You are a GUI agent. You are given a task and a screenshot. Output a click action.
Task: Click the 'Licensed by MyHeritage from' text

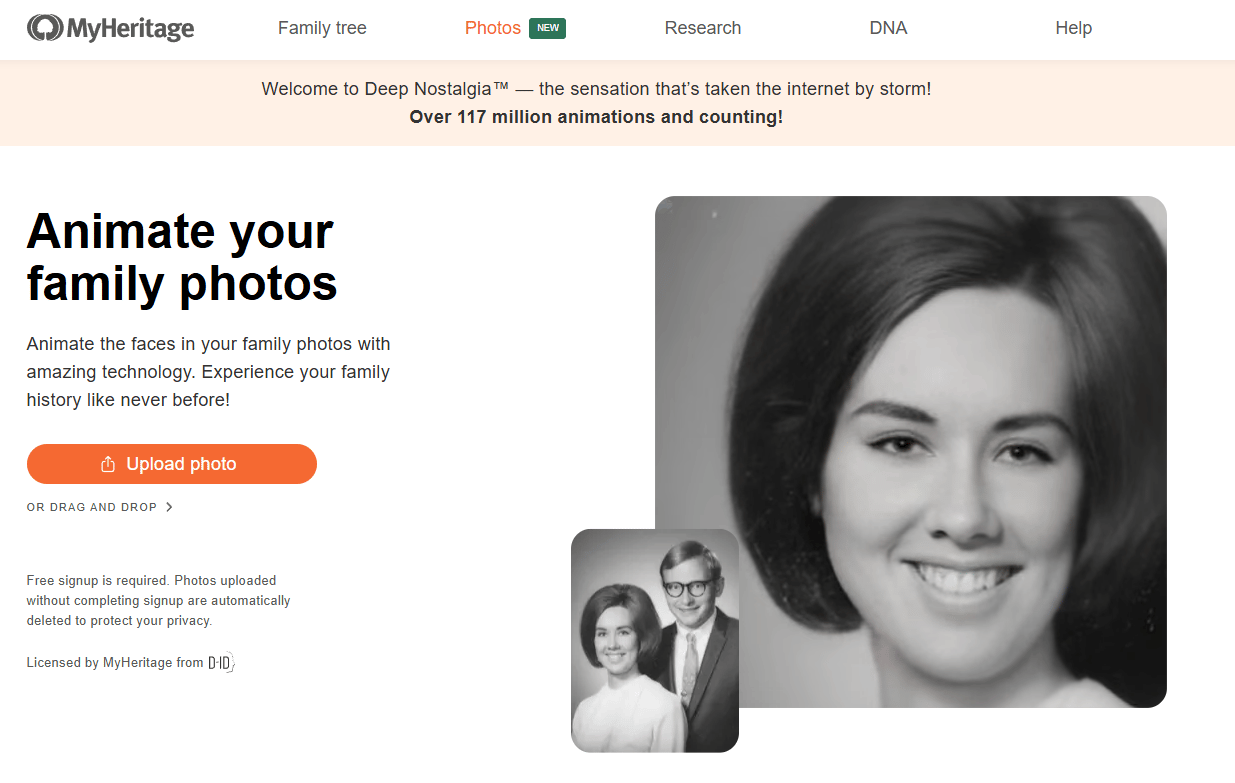click(115, 662)
